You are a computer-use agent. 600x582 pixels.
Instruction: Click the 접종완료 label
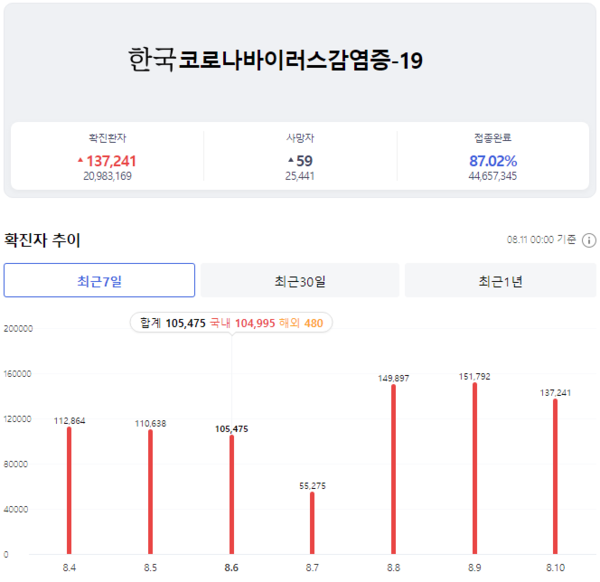tap(493, 138)
